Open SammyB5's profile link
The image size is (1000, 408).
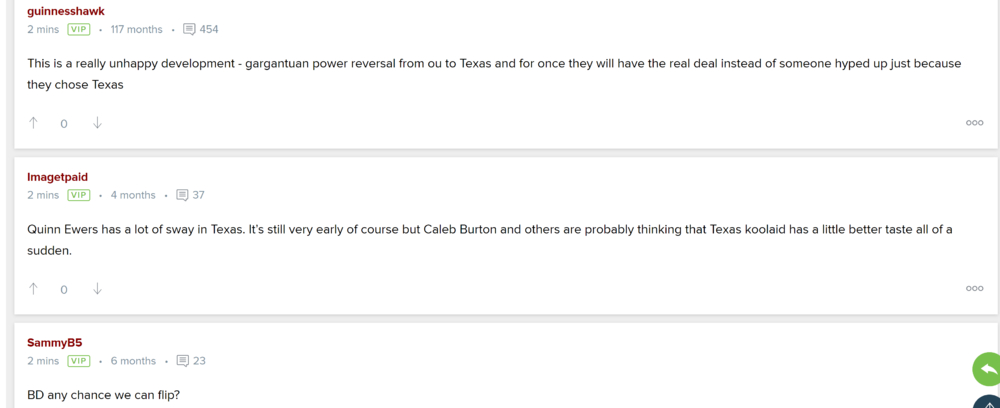[x=55, y=343]
